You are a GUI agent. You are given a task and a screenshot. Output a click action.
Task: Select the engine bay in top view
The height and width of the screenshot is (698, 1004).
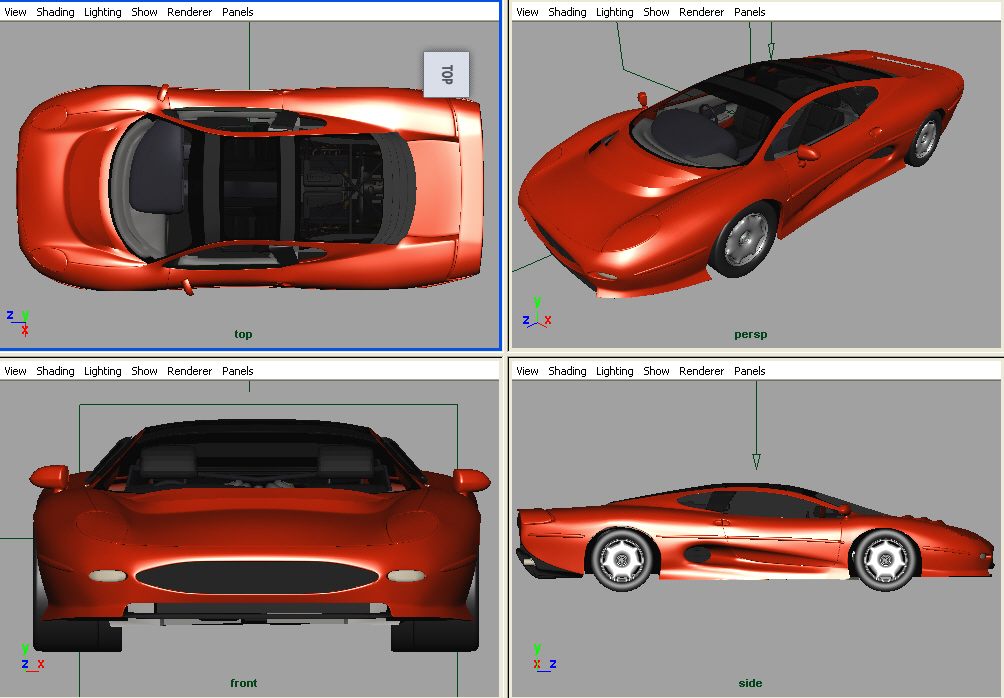click(x=339, y=189)
